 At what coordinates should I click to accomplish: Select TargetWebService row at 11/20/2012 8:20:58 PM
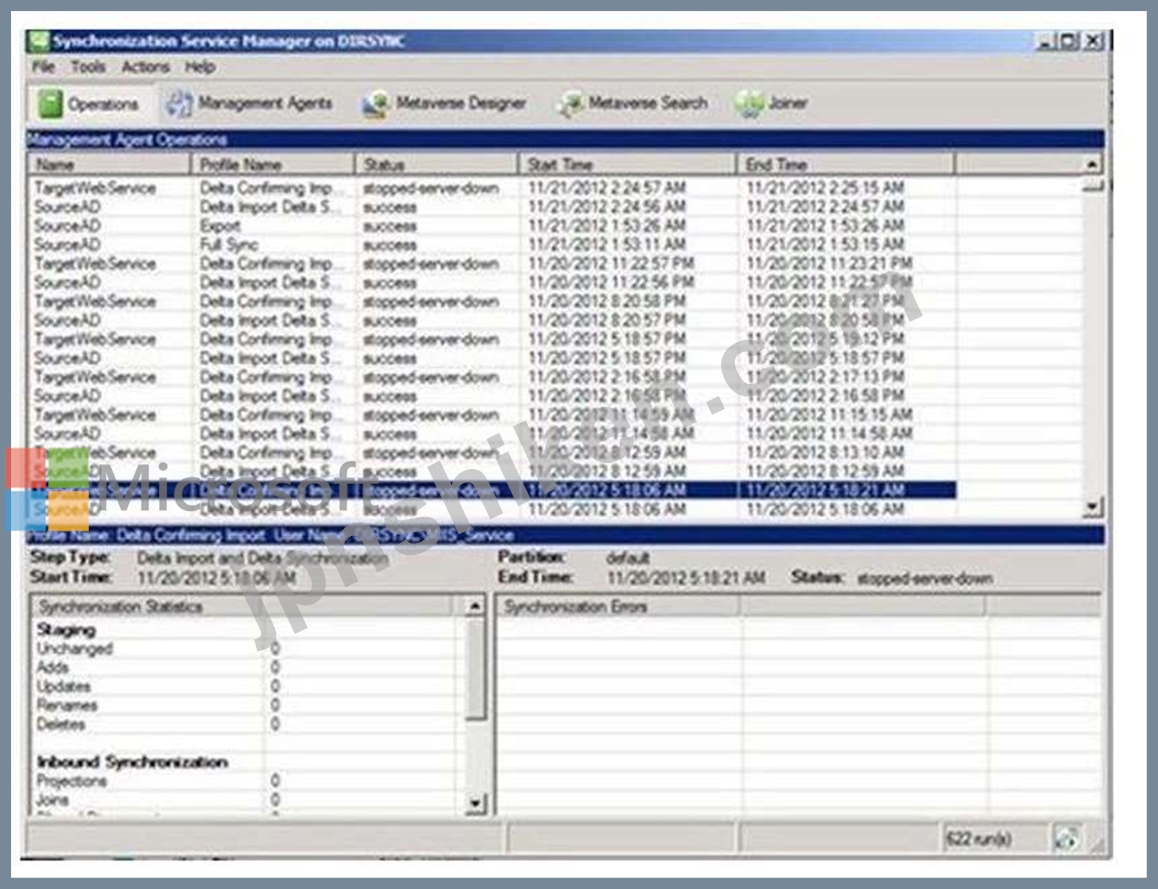pyautogui.click(x=492, y=301)
